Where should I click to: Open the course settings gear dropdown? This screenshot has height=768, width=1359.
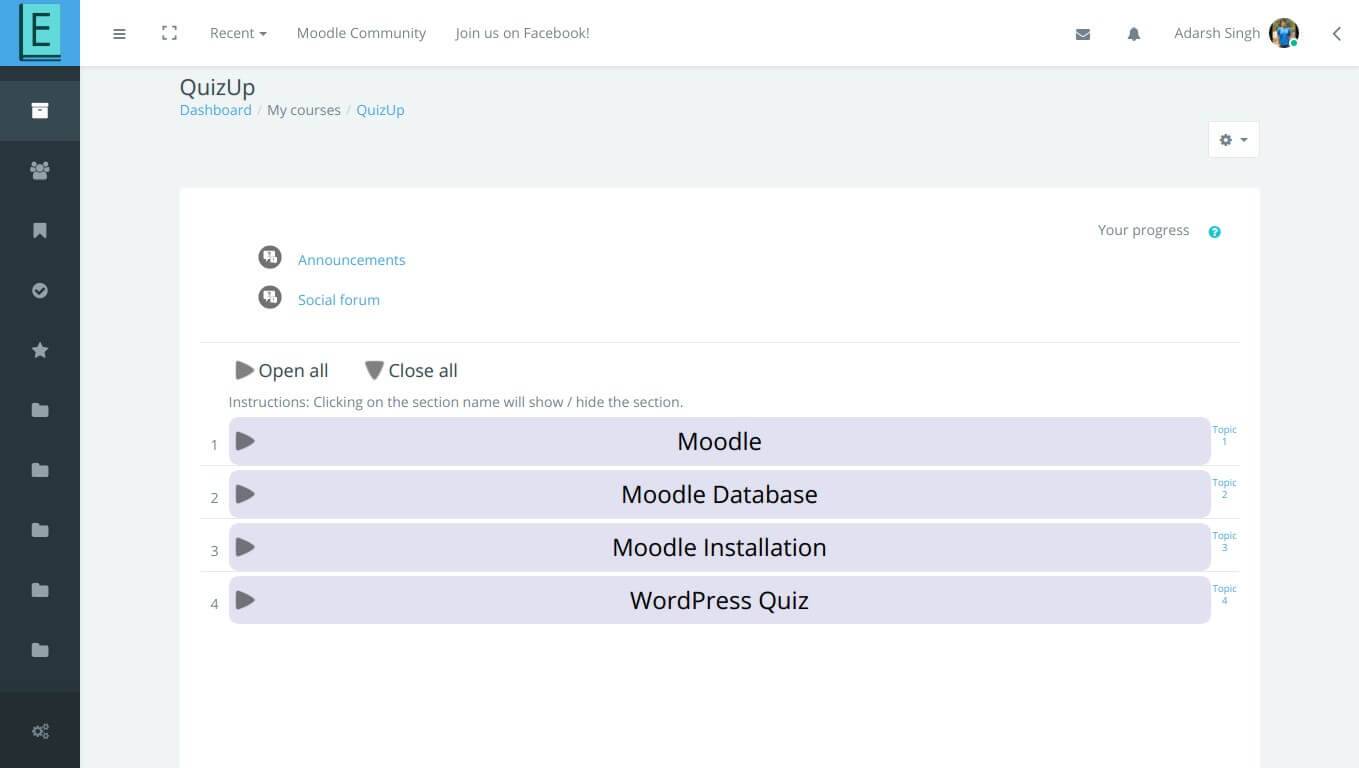point(1233,140)
